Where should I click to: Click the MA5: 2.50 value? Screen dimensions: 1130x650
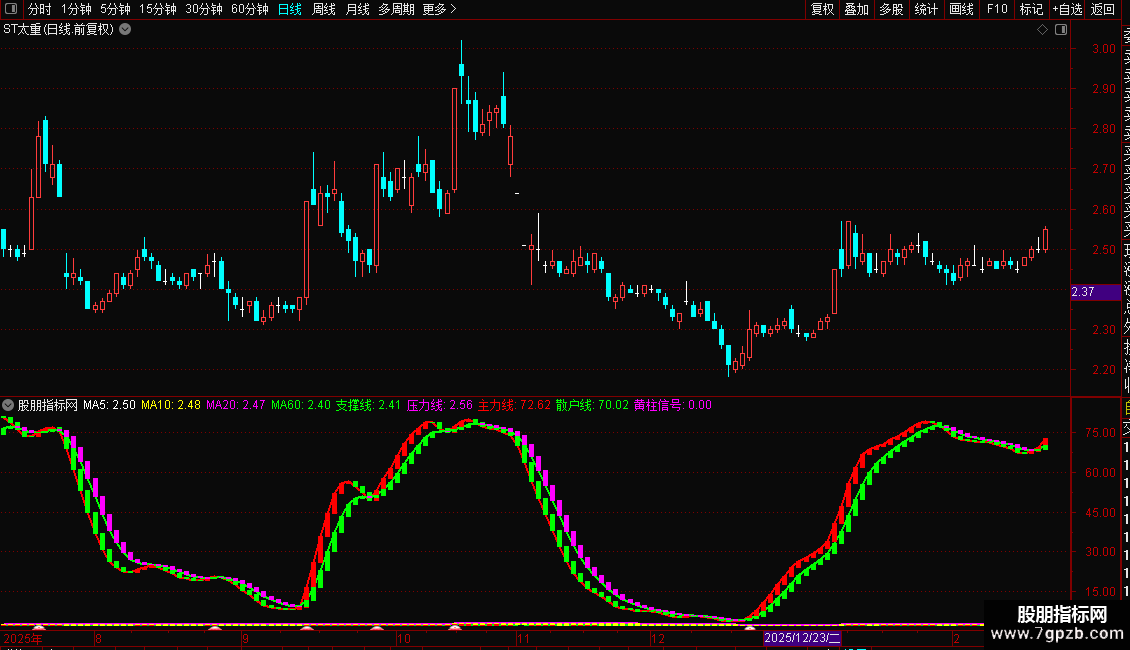coord(109,405)
